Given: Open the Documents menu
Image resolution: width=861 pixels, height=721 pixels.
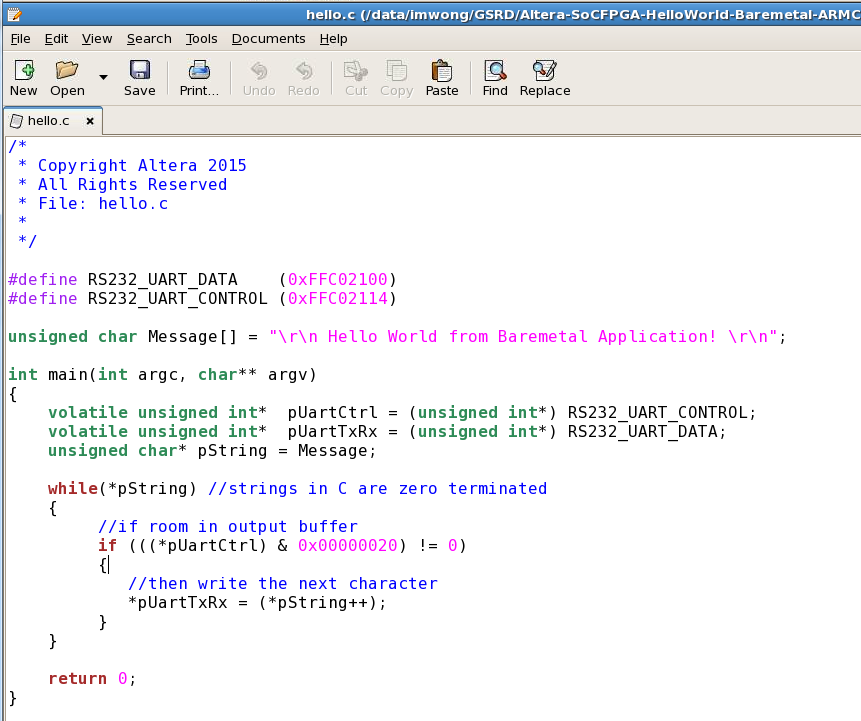Looking at the screenshot, I should [268, 39].
